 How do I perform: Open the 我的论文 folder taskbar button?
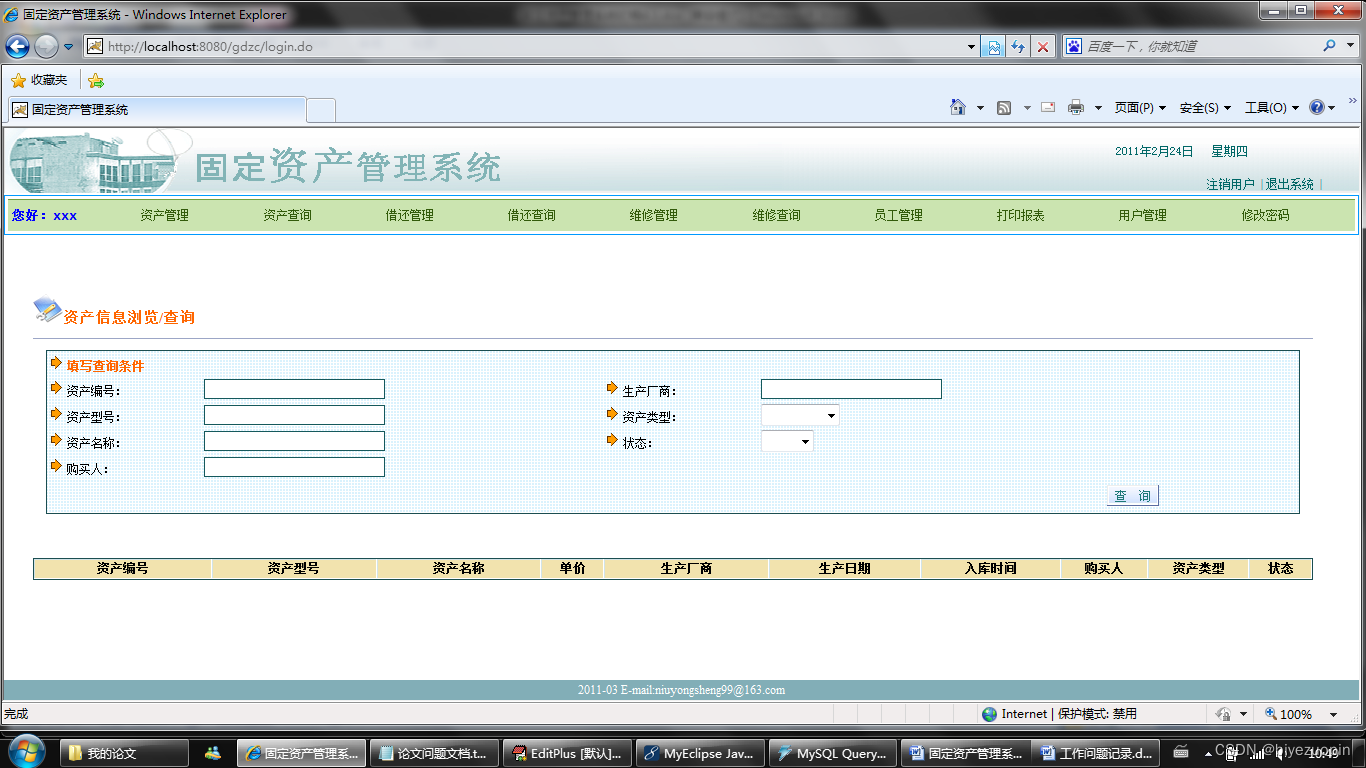[x=124, y=753]
